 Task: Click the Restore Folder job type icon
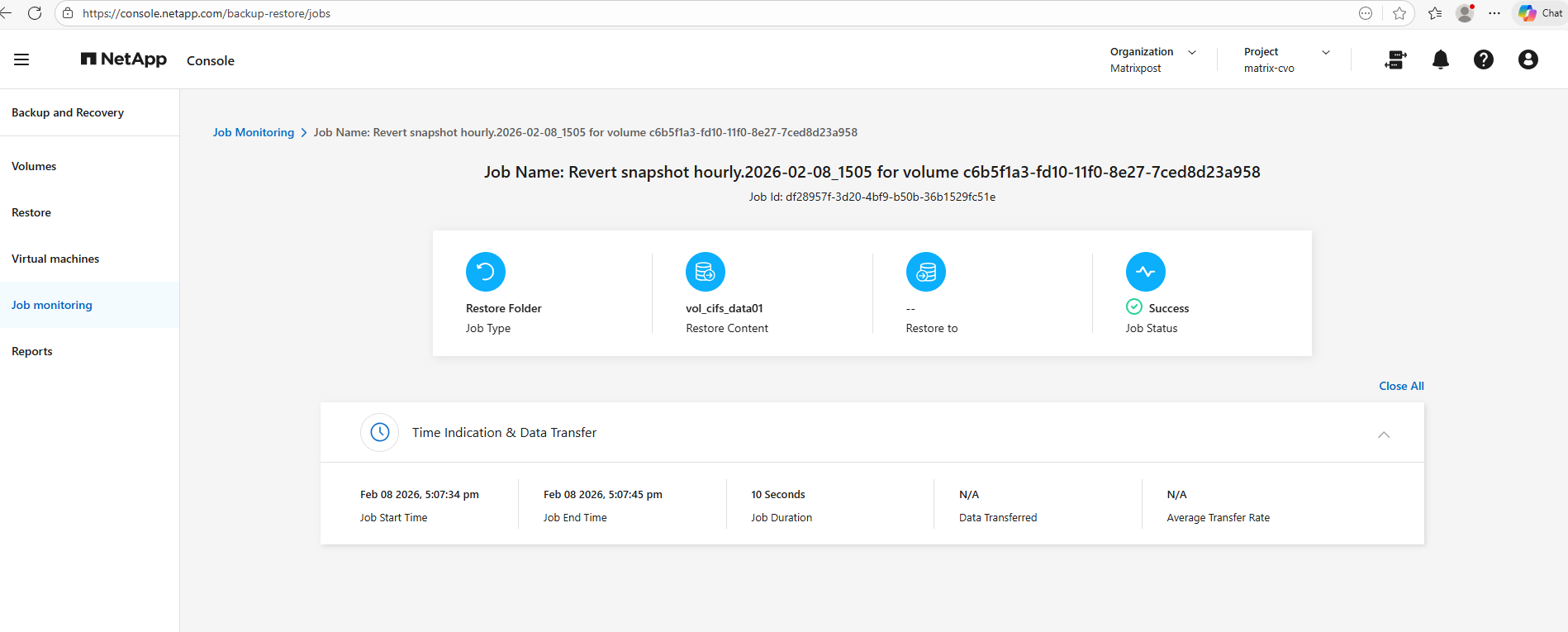point(486,272)
